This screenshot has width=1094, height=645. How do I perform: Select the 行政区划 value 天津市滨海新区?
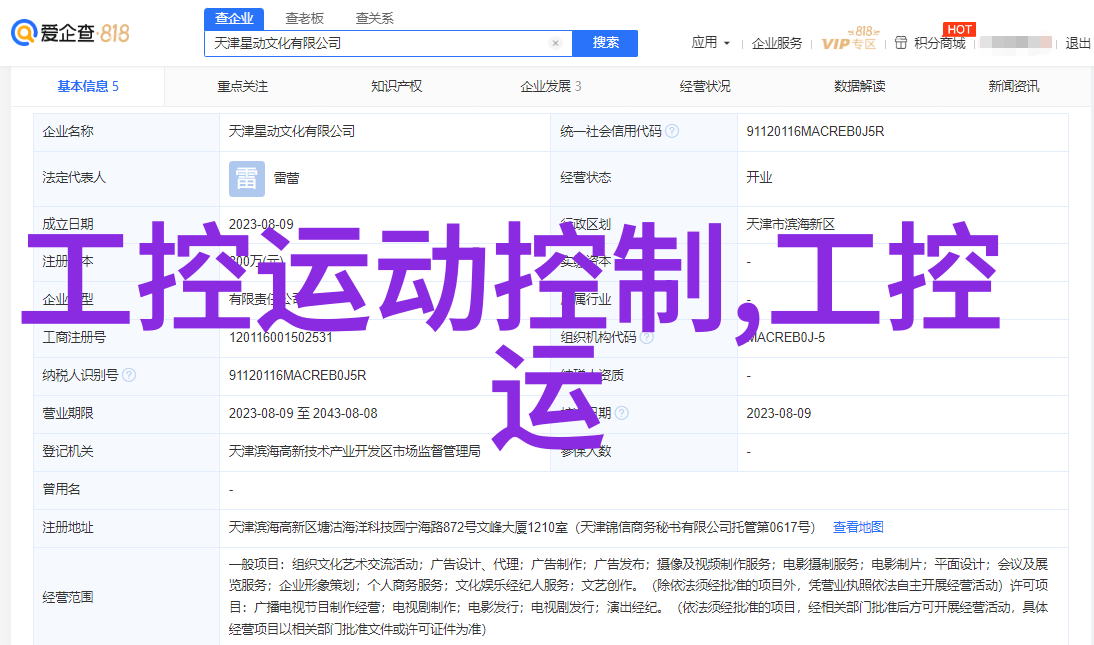tap(790, 224)
